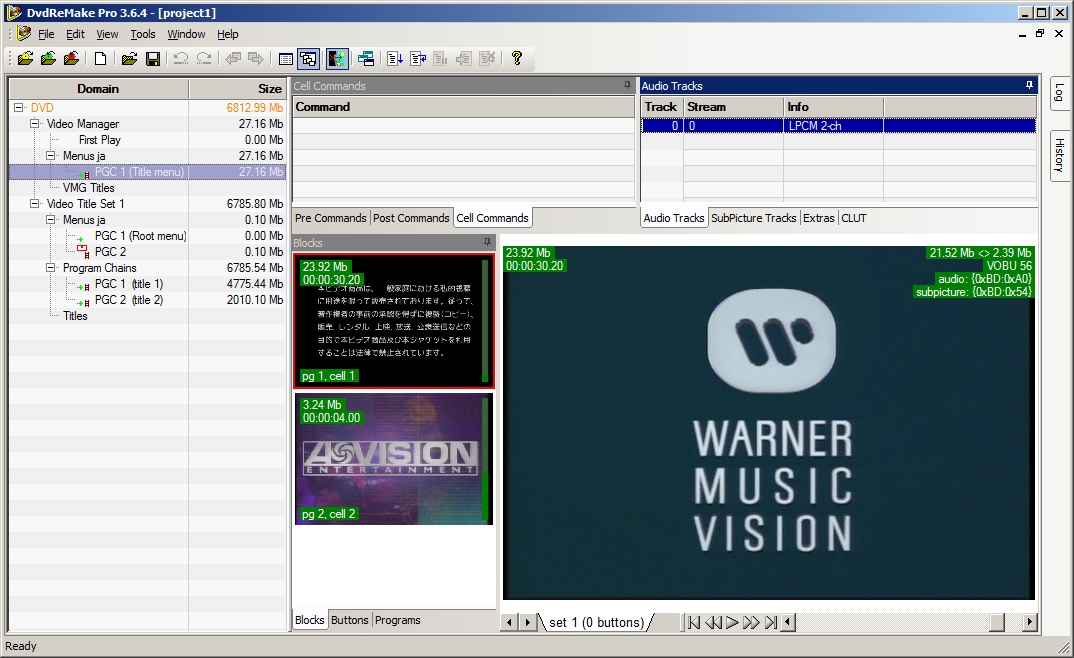Collapse Menus ja under Video Title Set 1

coord(50,220)
